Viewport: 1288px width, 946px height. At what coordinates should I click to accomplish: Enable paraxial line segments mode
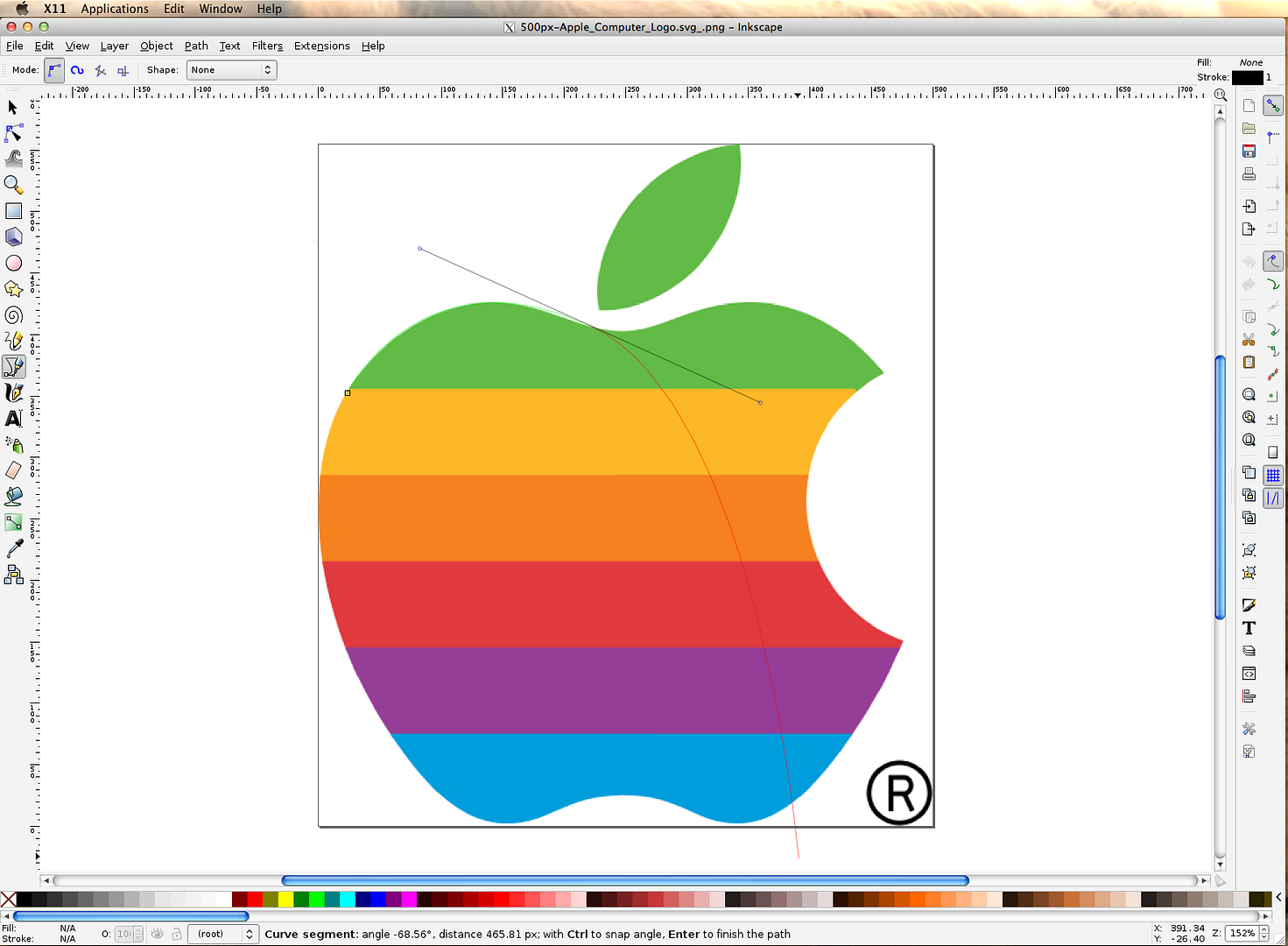point(123,70)
